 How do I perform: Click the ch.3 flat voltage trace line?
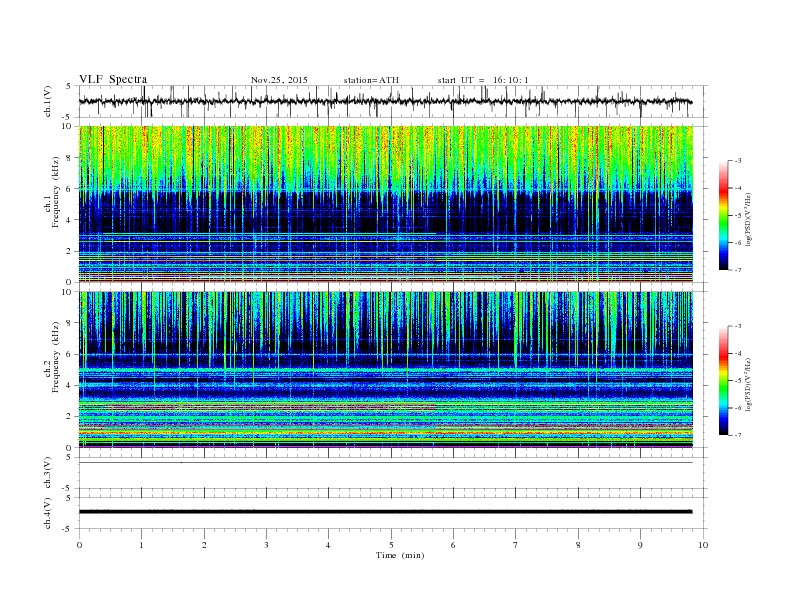385,463
